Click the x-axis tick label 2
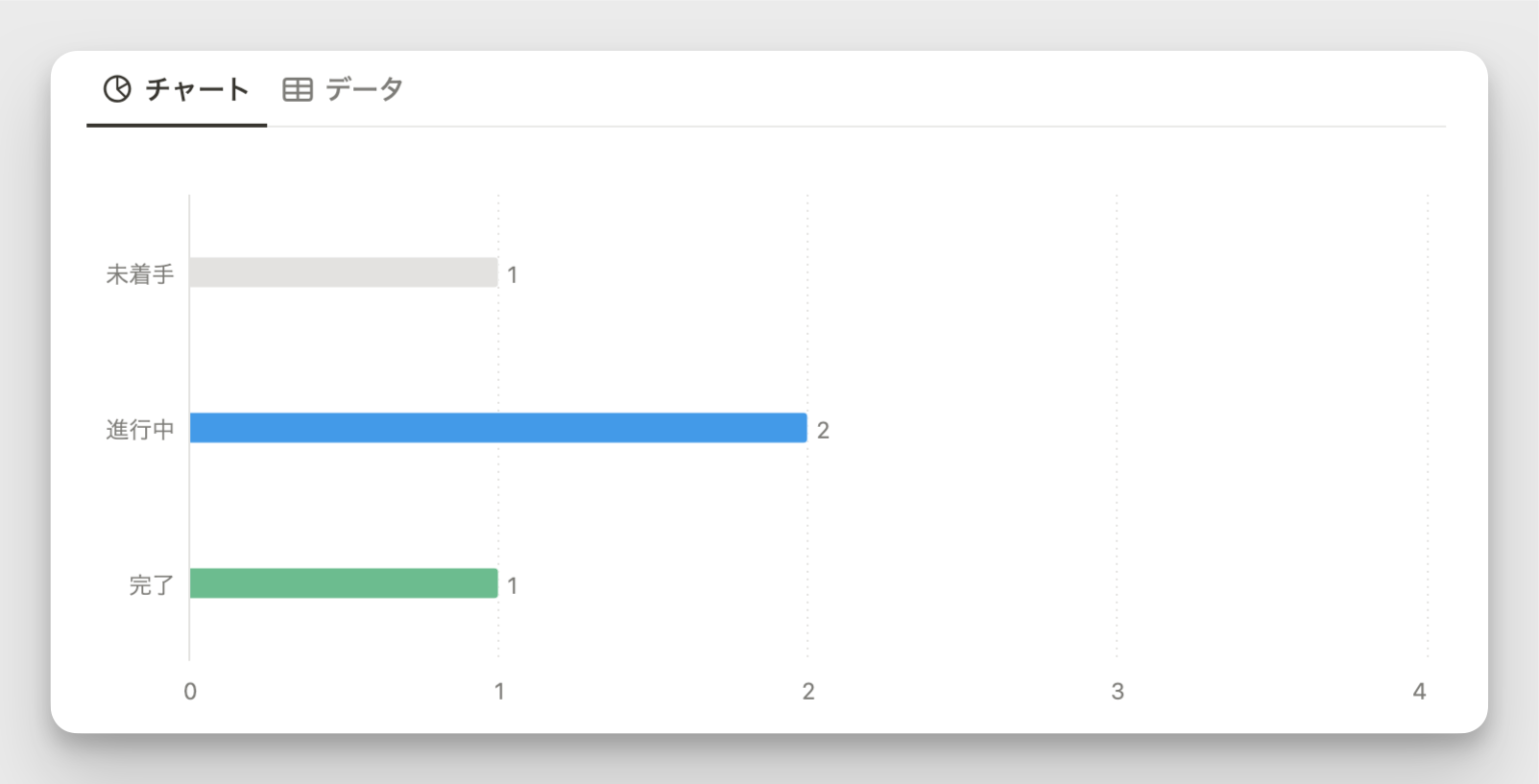Image resolution: width=1539 pixels, height=784 pixels. click(x=808, y=692)
